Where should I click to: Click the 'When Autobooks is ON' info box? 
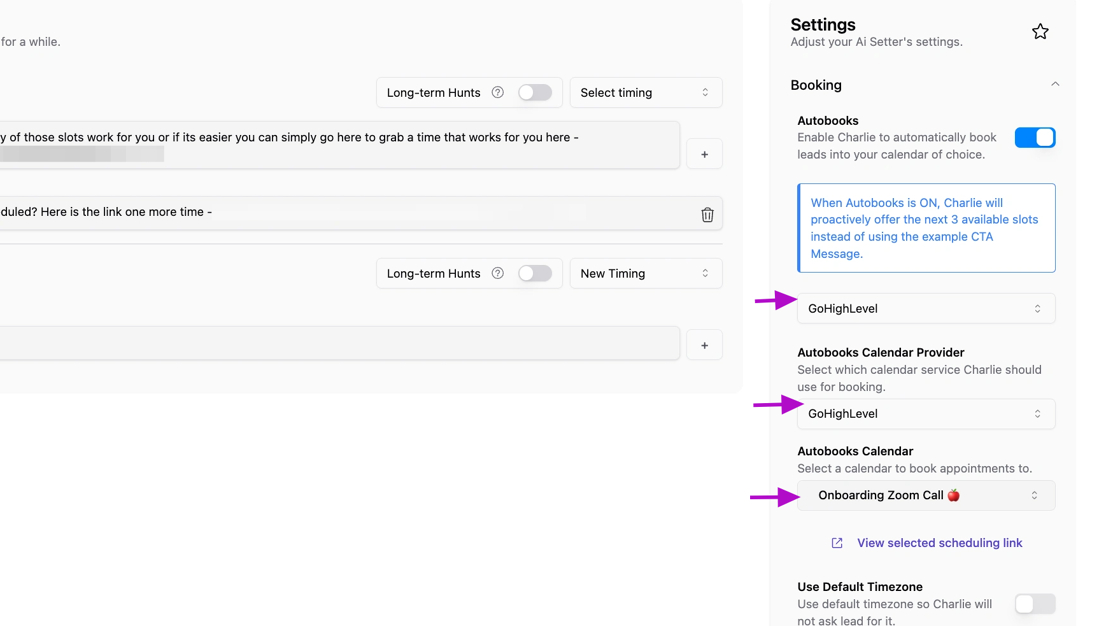click(x=926, y=228)
